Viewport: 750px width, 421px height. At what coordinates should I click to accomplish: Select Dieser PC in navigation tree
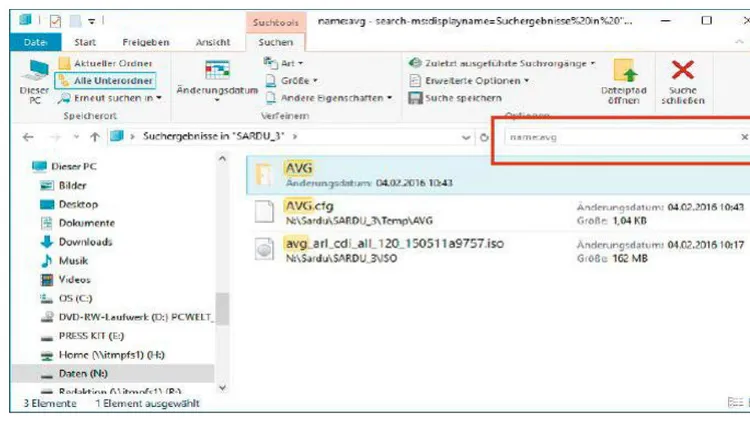click(x=64, y=166)
